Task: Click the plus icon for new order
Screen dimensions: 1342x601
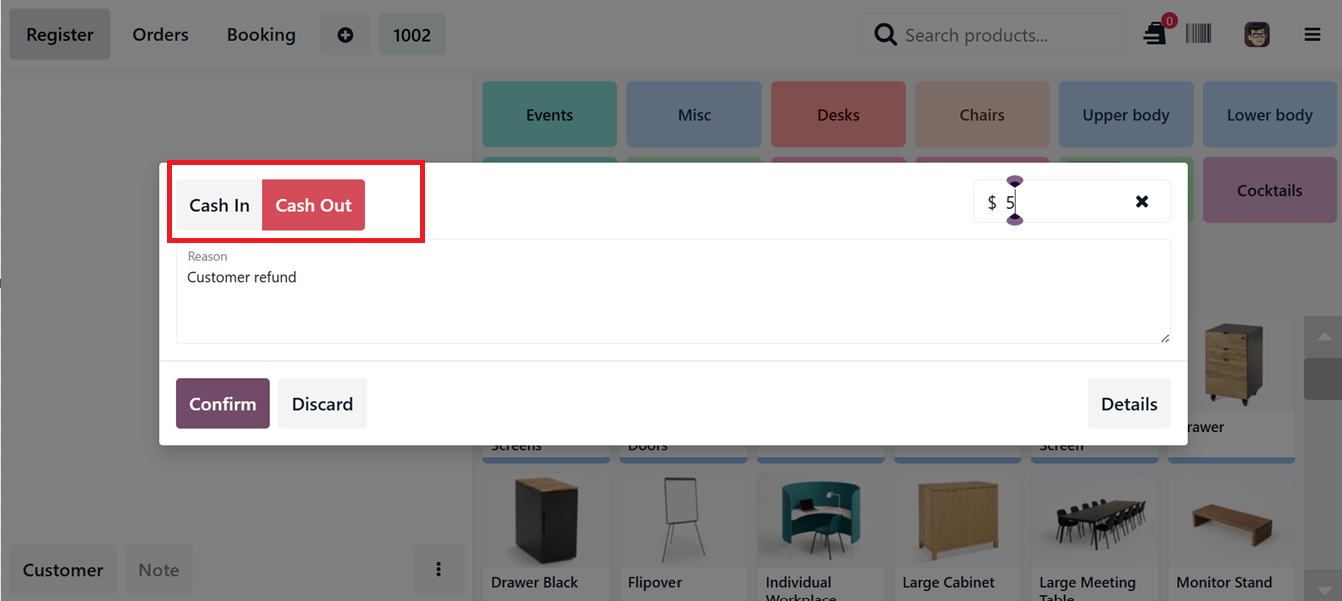Action: coord(345,35)
